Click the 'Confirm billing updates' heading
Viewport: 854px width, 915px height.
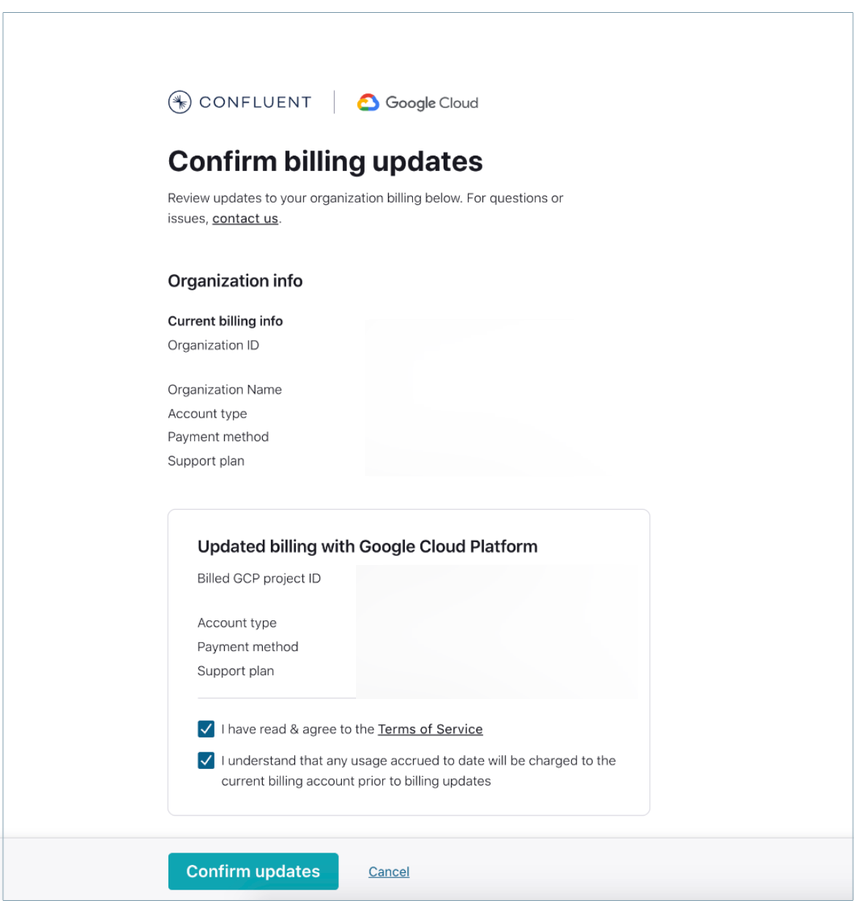(325, 161)
